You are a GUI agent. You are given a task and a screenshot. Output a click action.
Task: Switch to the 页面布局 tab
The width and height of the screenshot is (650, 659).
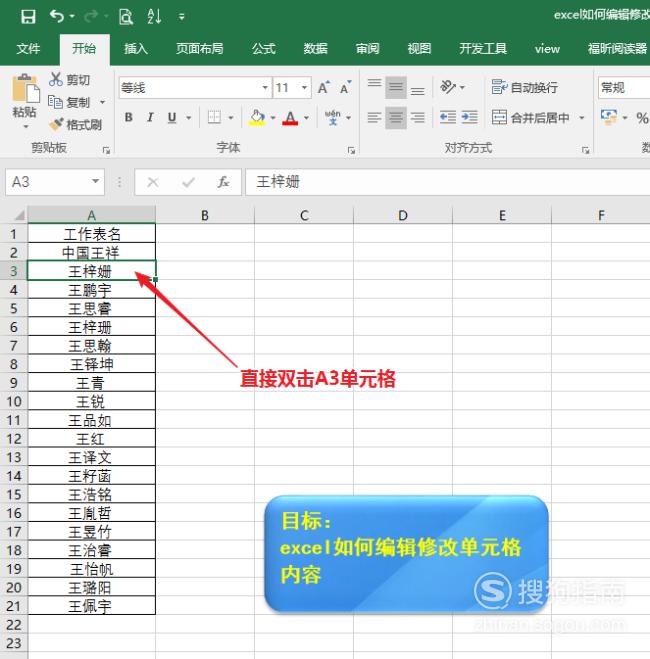tap(200, 49)
